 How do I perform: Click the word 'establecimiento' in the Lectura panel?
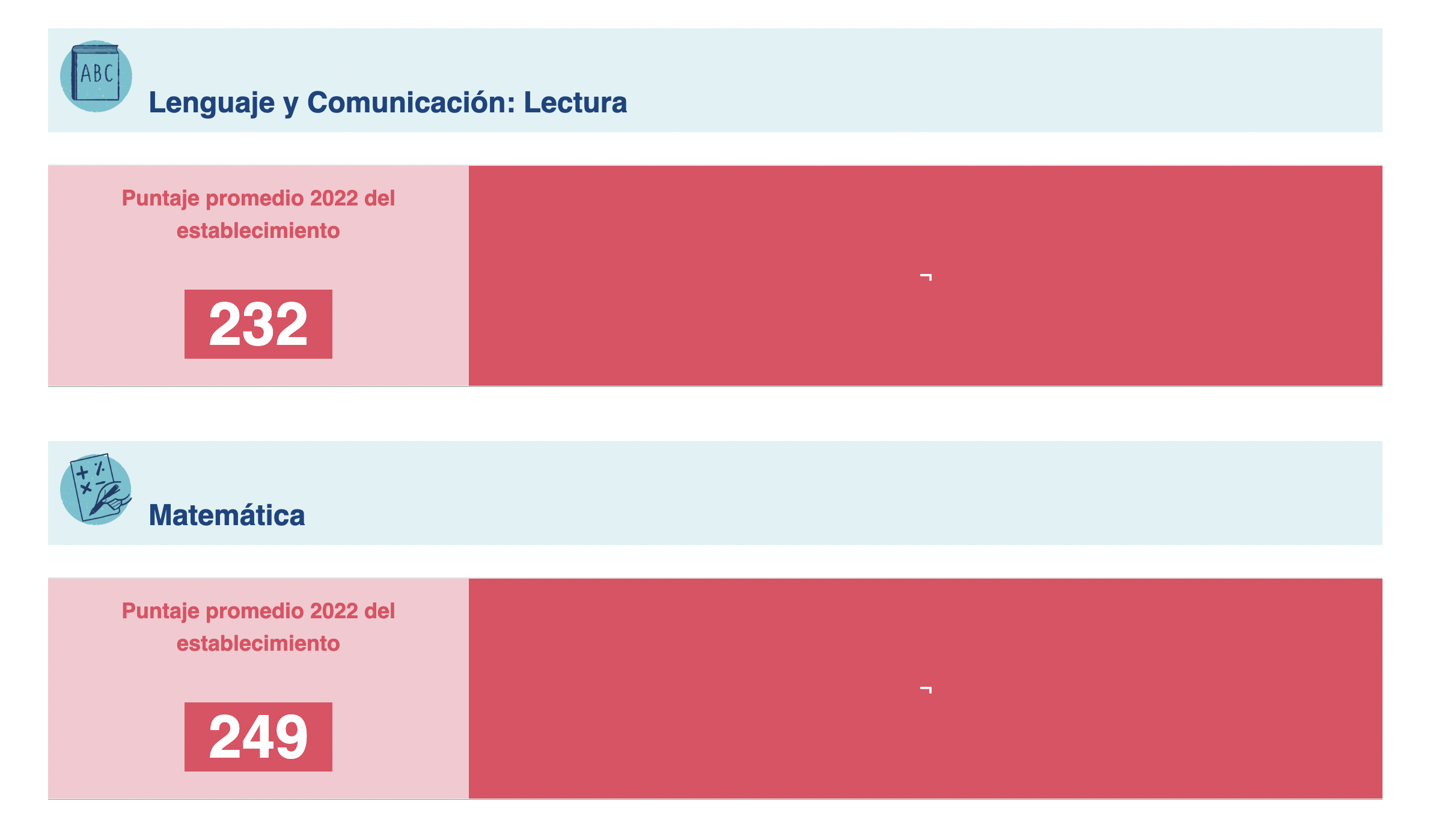pyautogui.click(x=258, y=230)
